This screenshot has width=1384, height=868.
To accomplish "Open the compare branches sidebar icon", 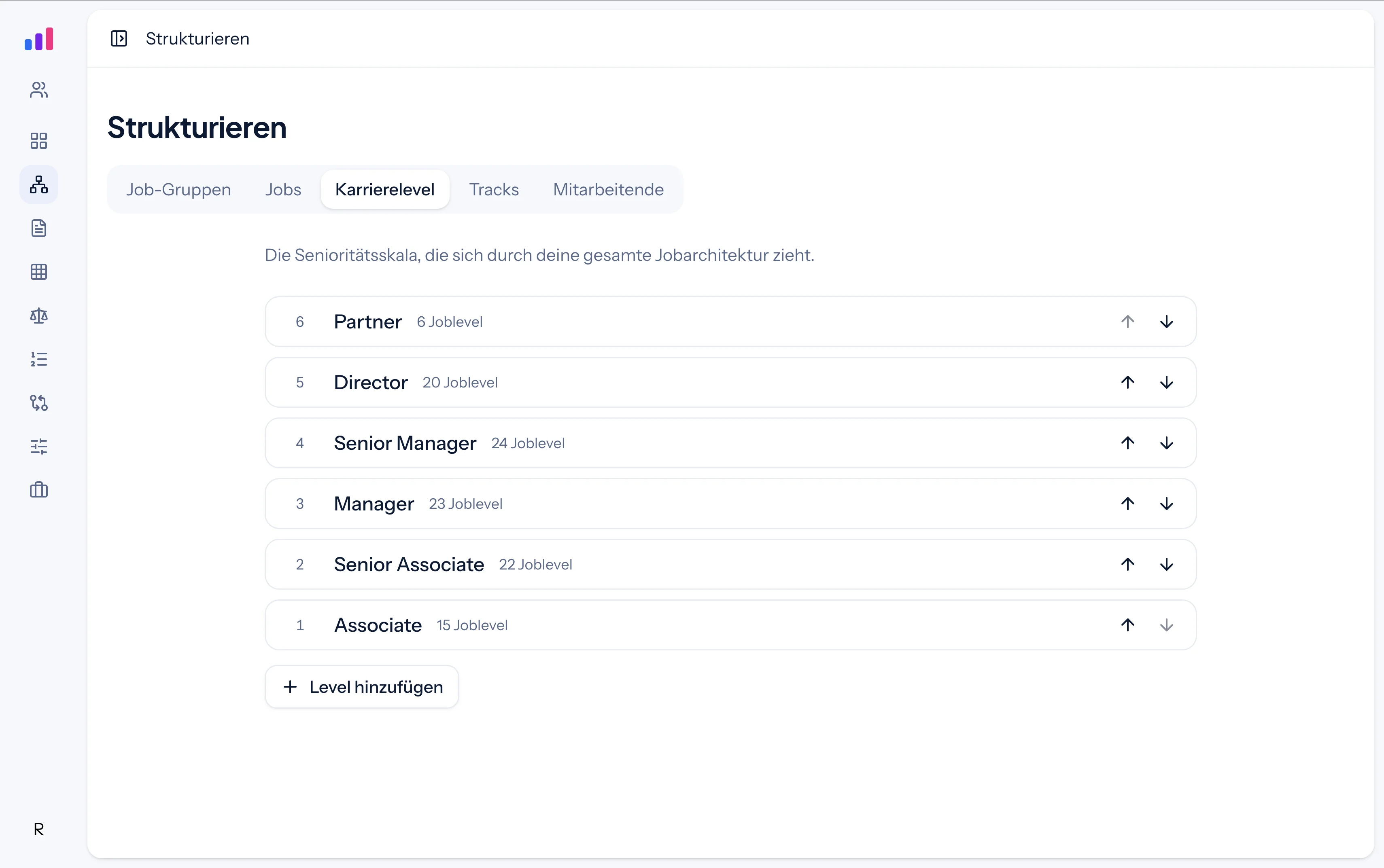I will 38,402.
